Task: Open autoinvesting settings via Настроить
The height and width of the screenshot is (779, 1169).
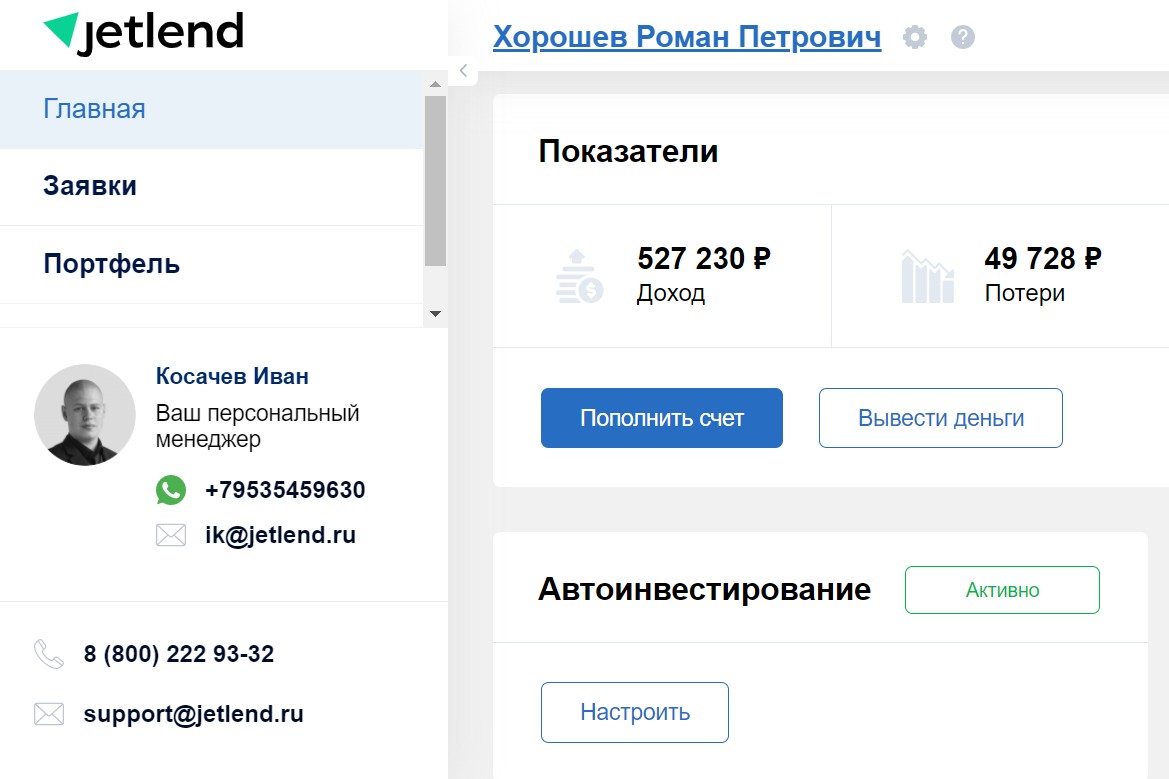Action: pos(634,712)
